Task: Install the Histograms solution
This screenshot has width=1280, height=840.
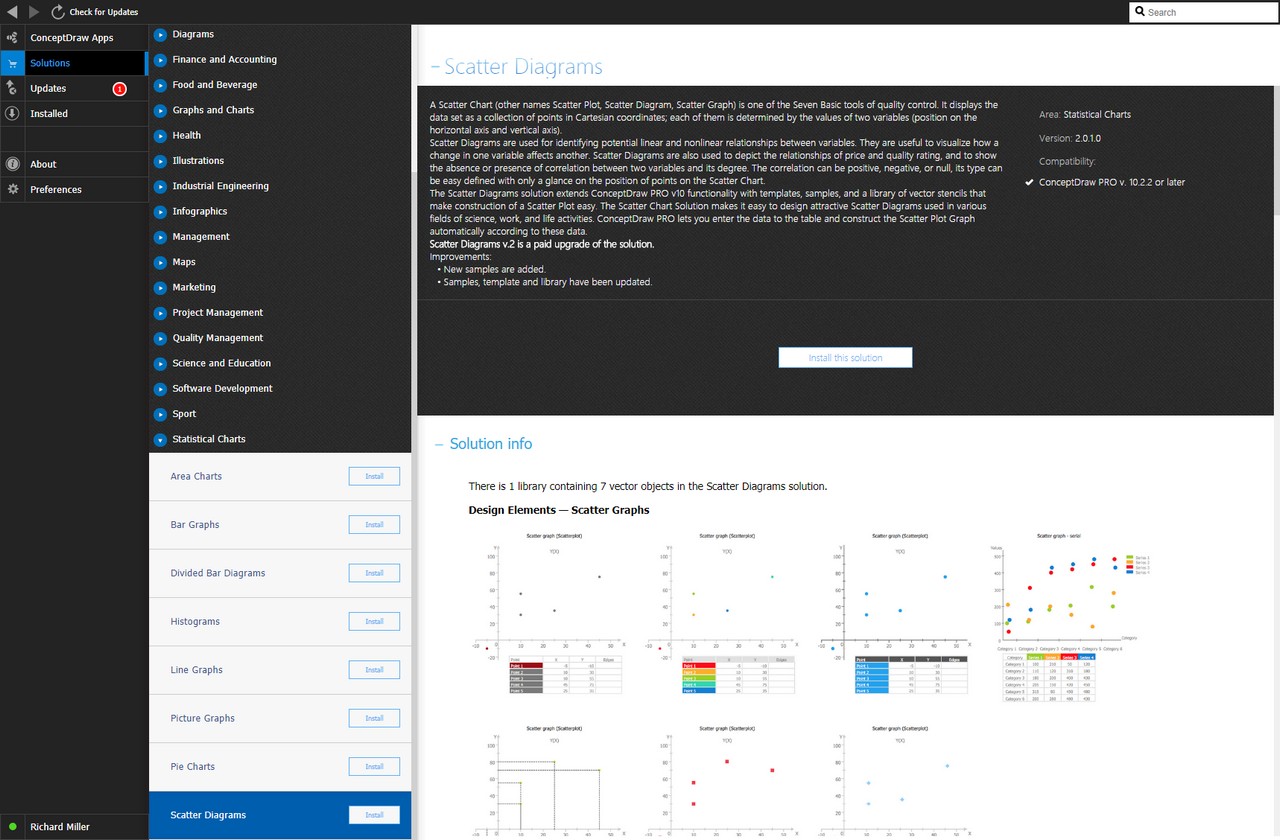Action: (x=374, y=621)
